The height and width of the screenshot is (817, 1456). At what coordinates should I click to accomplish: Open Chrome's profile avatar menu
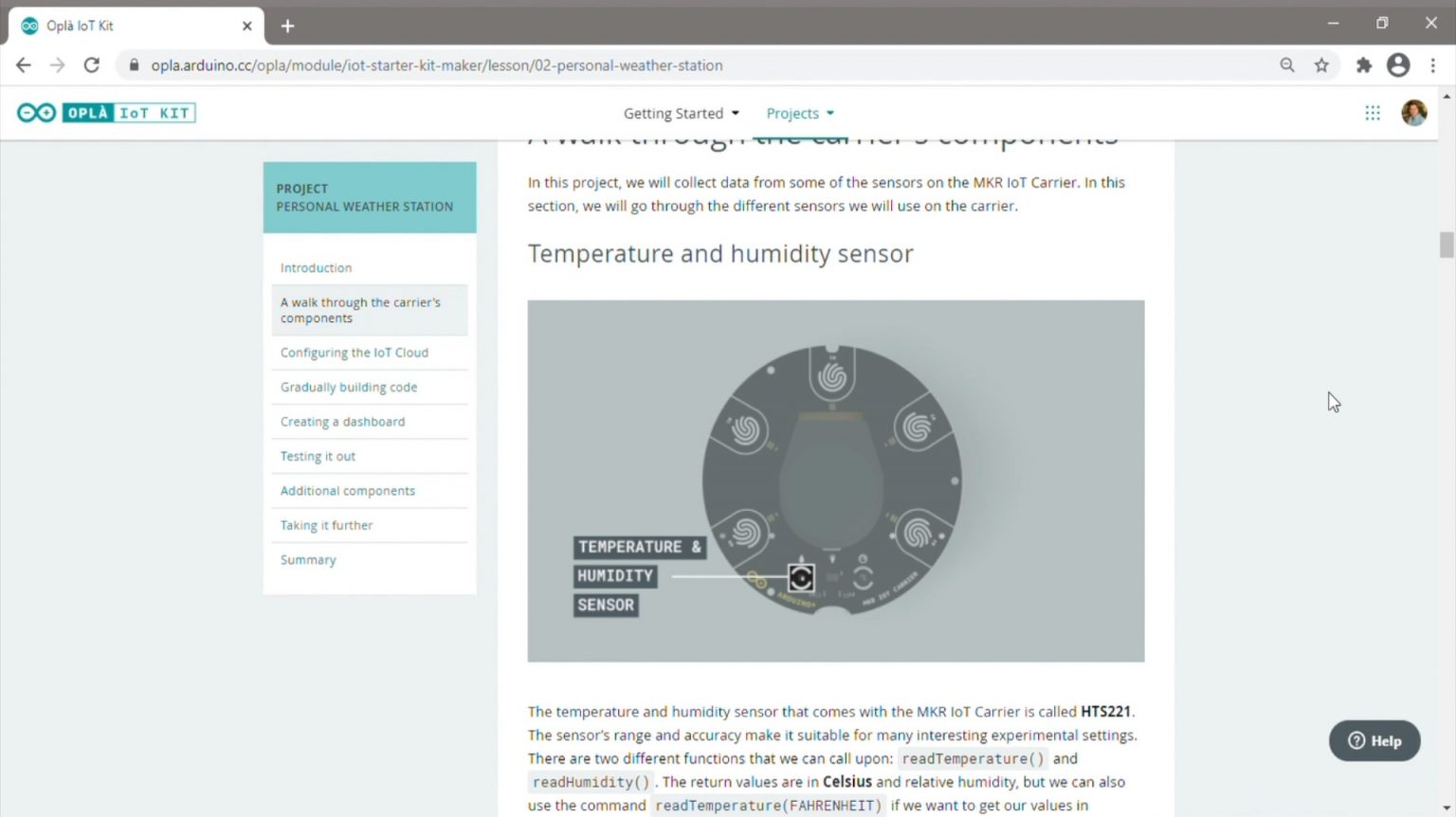pyautogui.click(x=1398, y=64)
